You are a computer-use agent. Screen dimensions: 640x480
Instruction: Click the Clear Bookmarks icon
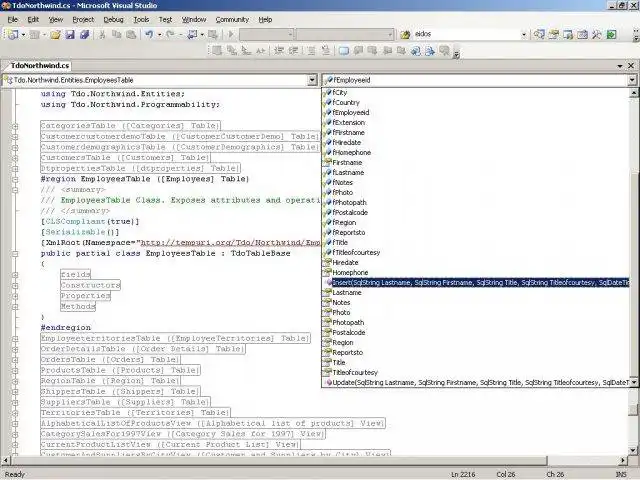tap(444, 51)
